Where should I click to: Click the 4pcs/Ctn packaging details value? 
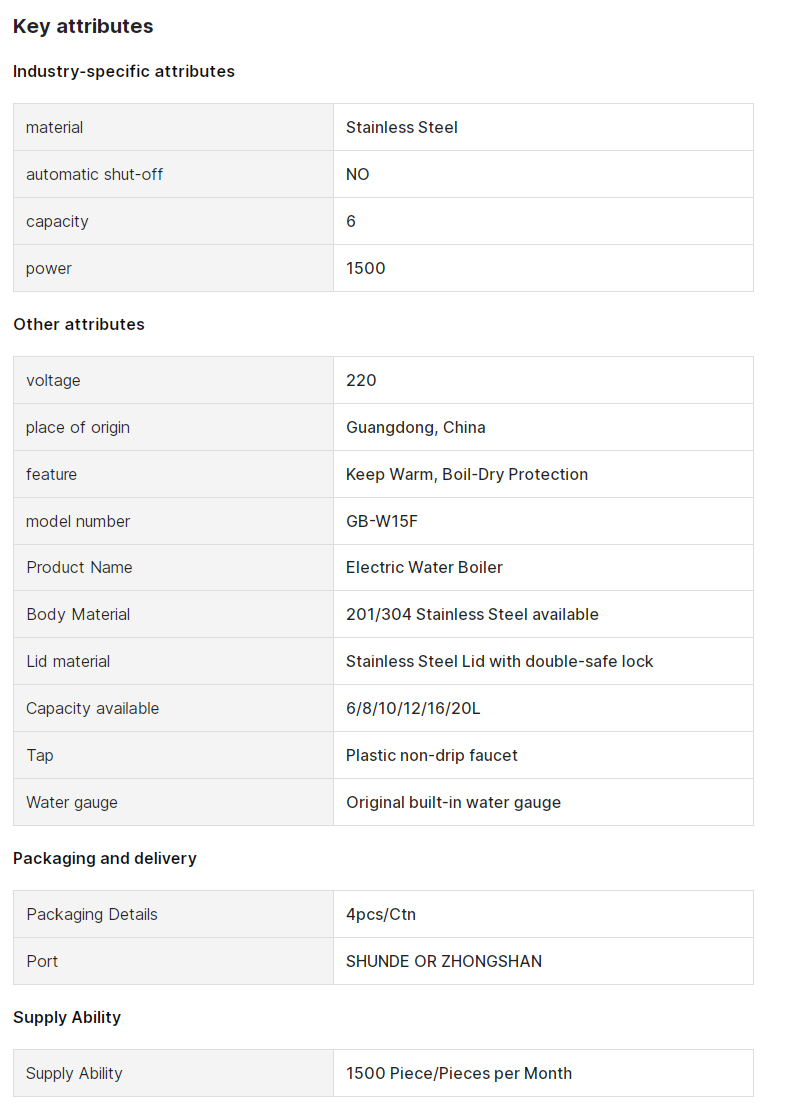pos(381,915)
